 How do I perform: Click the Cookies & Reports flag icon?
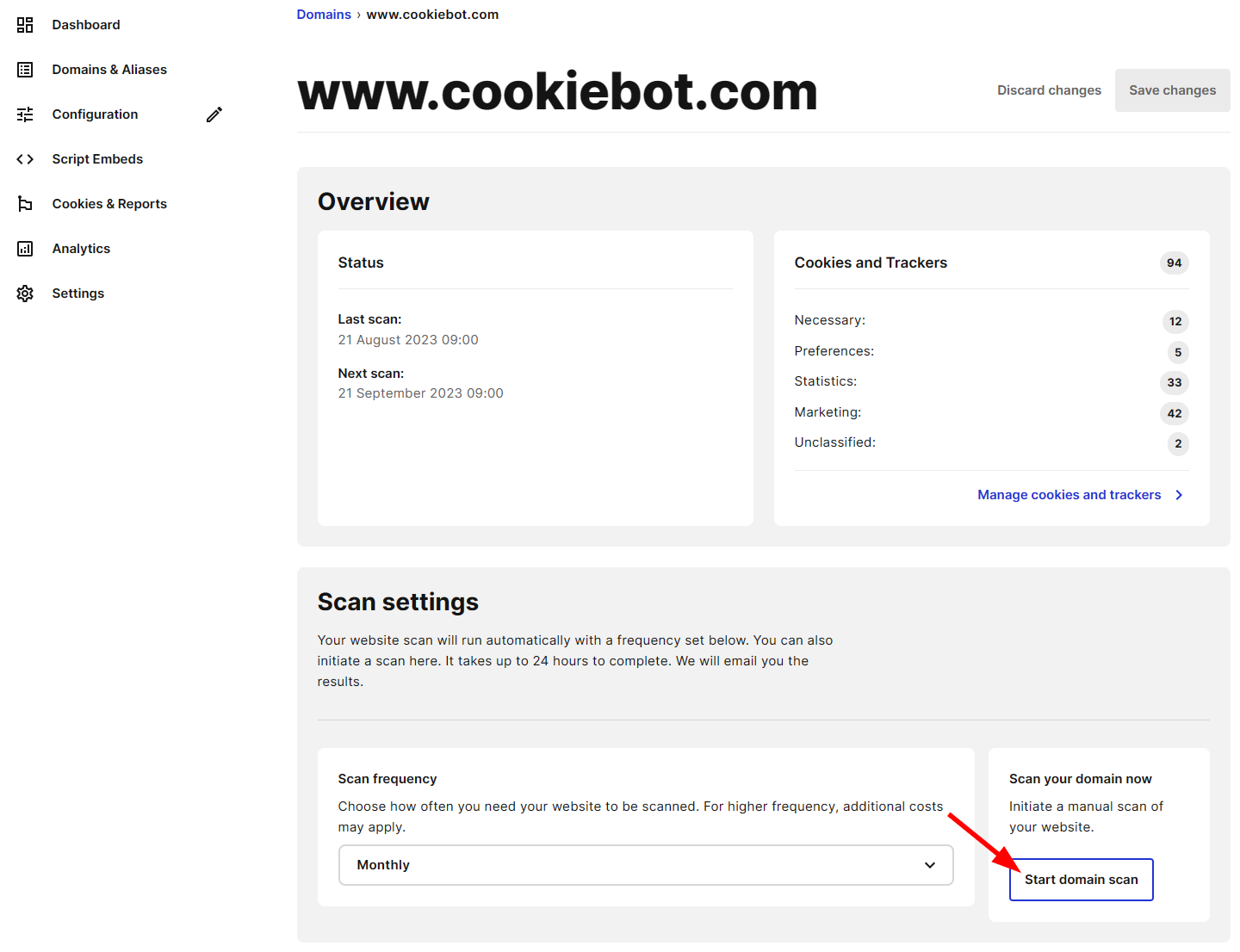tap(25, 204)
